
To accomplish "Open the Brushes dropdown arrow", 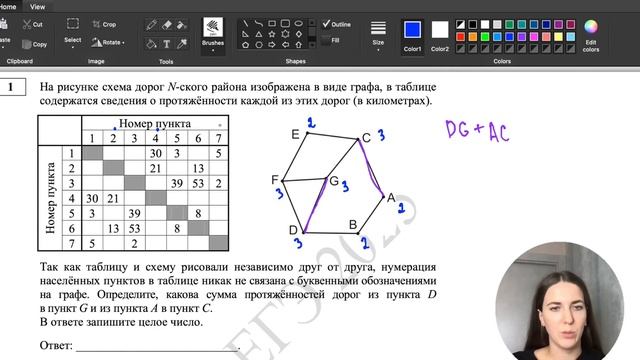I will [x=213, y=51].
